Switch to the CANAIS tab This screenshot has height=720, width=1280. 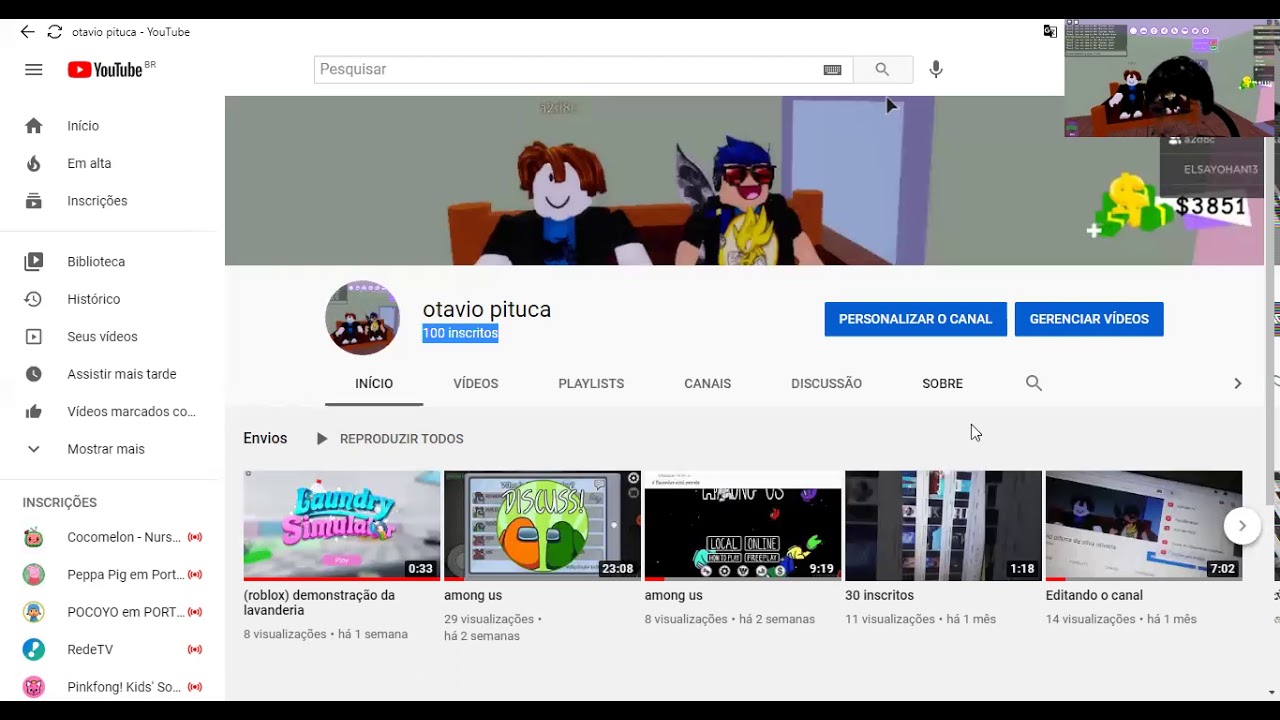click(x=708, y=383)
